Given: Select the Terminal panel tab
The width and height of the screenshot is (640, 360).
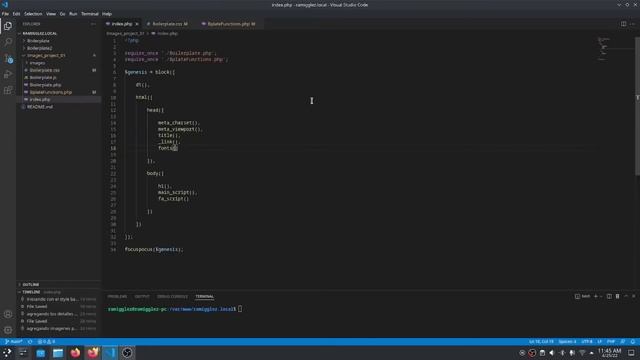Looking at the screenshot, I should 204,296.
